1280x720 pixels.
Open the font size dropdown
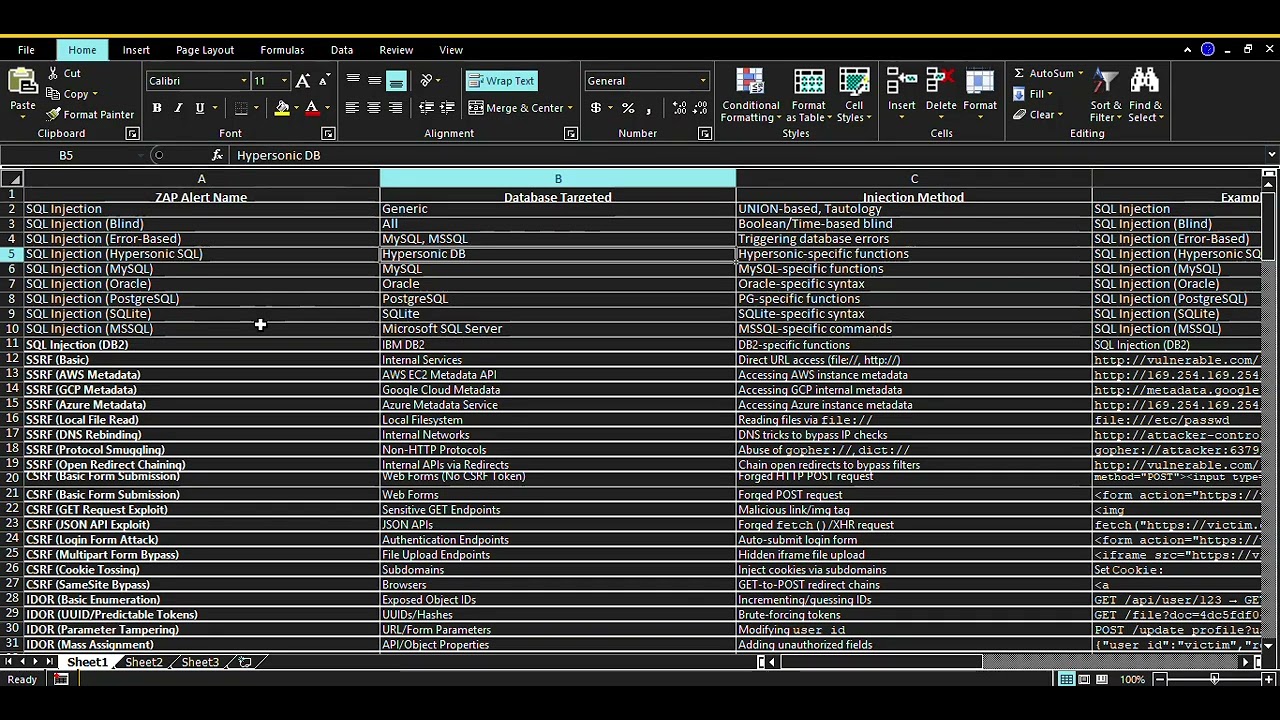(284, 81)
